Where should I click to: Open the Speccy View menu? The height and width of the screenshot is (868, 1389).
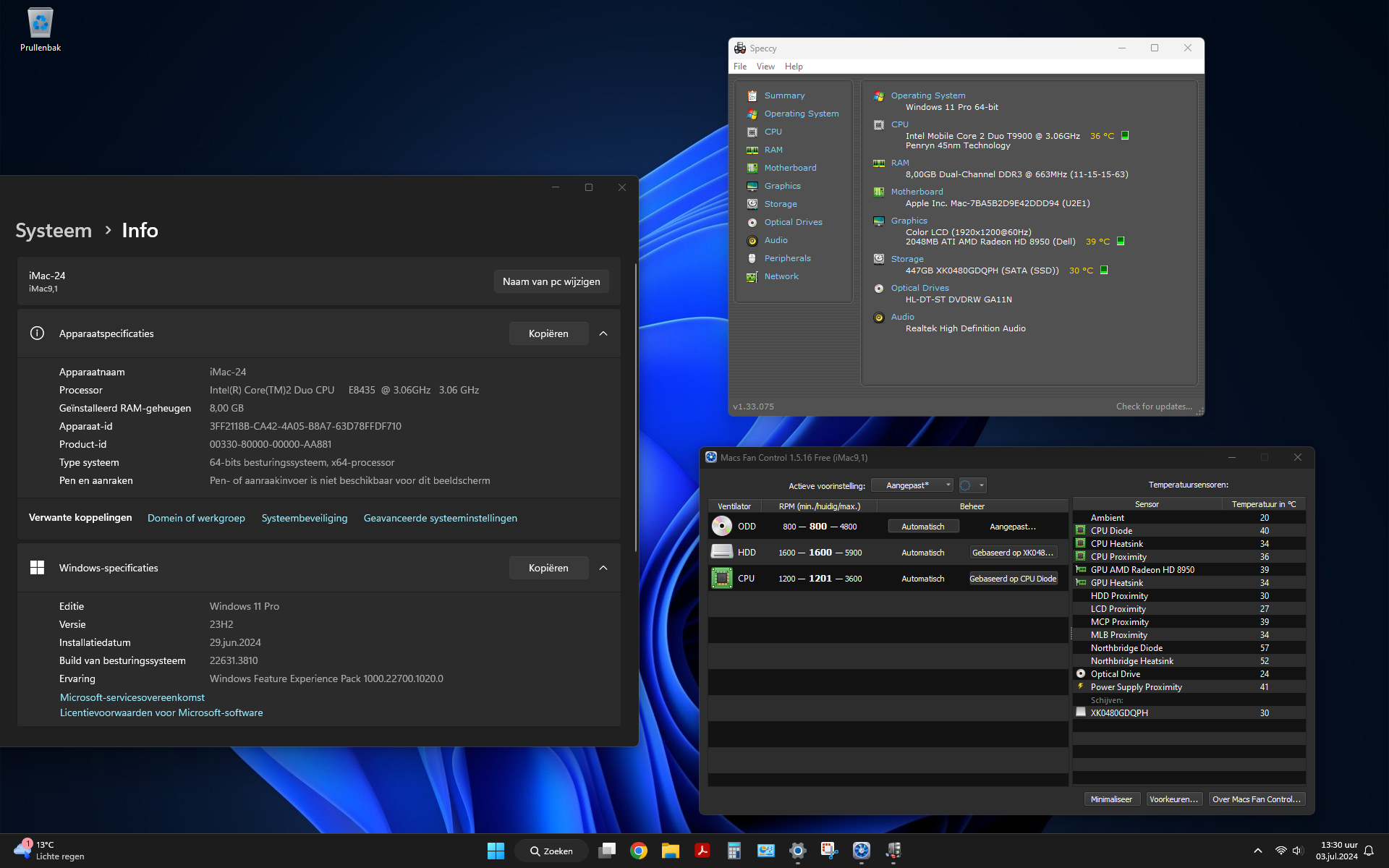(765, 67)
